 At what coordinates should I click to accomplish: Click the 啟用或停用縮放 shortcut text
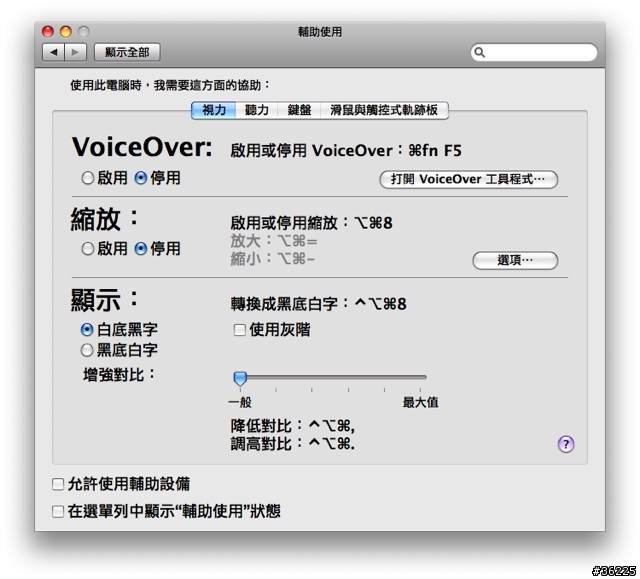click(x=311, y=223)
